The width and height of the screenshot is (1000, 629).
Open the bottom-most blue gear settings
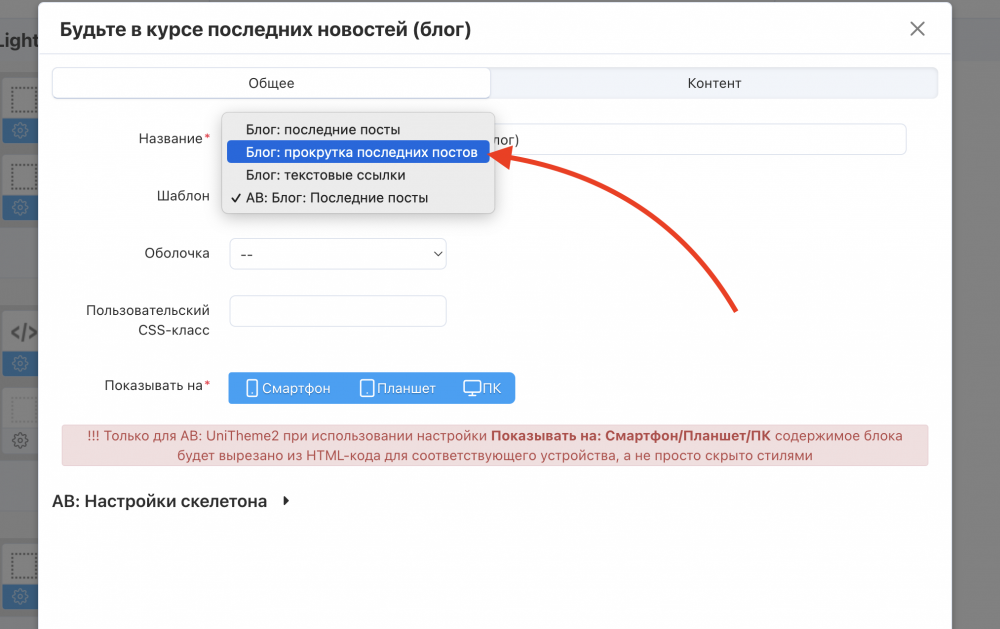pyautogui.click(x=19, y=596)
